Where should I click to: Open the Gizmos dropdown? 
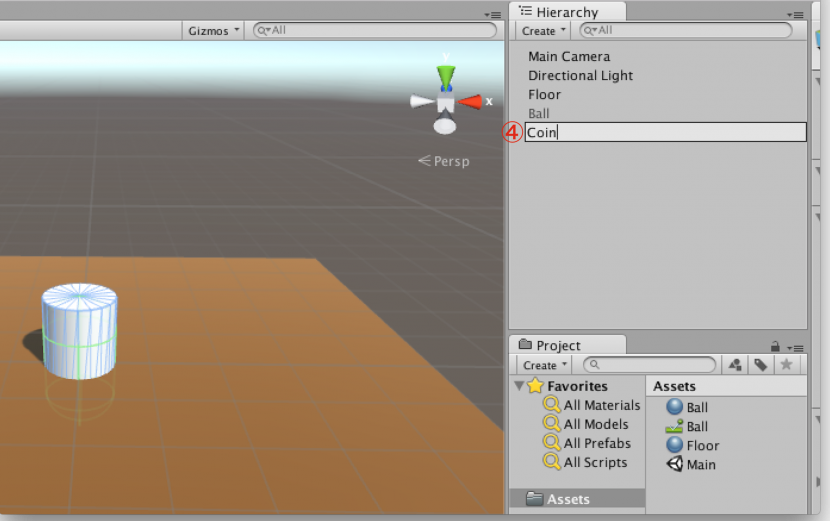(214, 31)
